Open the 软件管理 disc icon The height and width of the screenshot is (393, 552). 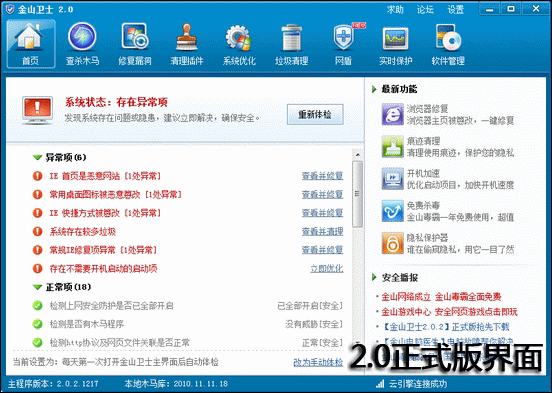[448, 37]
